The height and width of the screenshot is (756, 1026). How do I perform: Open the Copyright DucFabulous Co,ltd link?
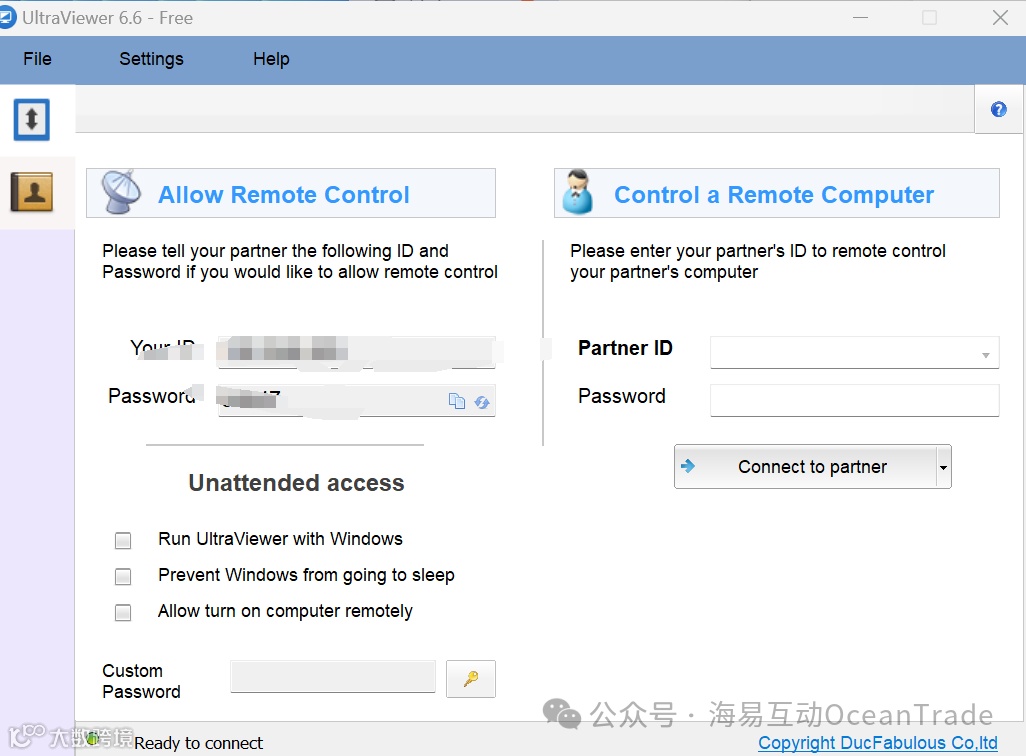point(877,743)
